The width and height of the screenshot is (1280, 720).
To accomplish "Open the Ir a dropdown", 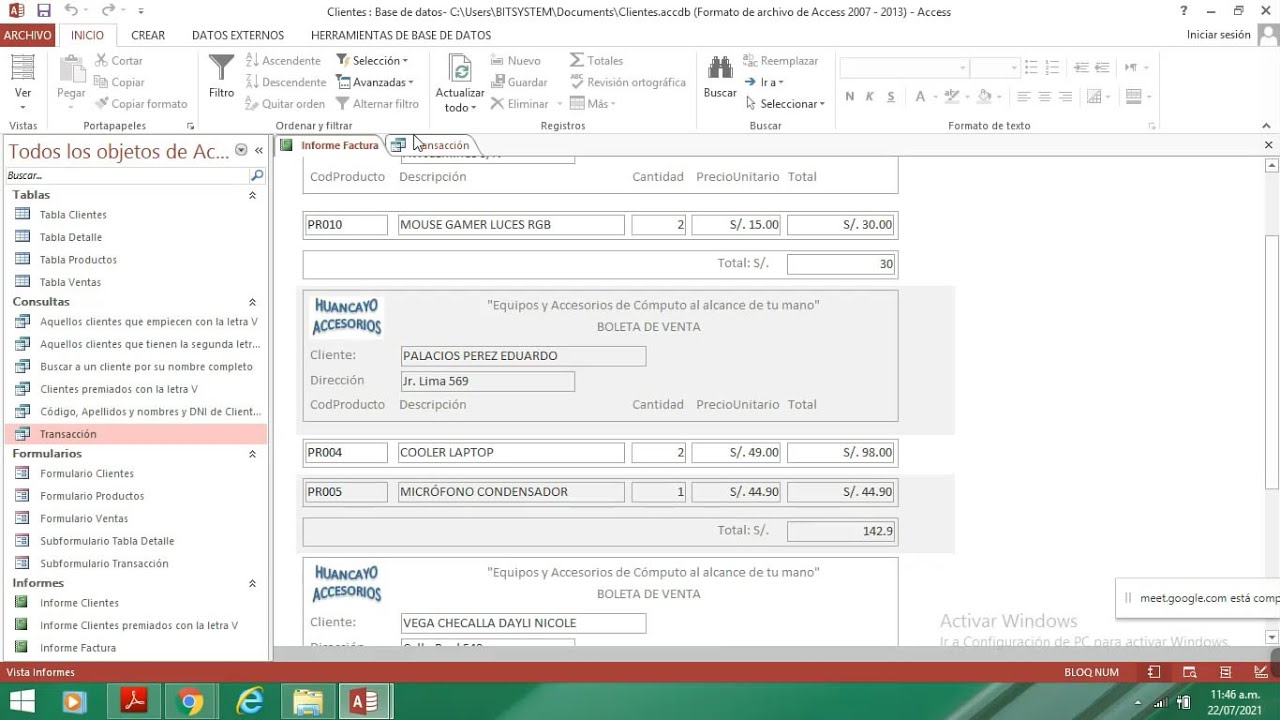I will tap(764, 82).
